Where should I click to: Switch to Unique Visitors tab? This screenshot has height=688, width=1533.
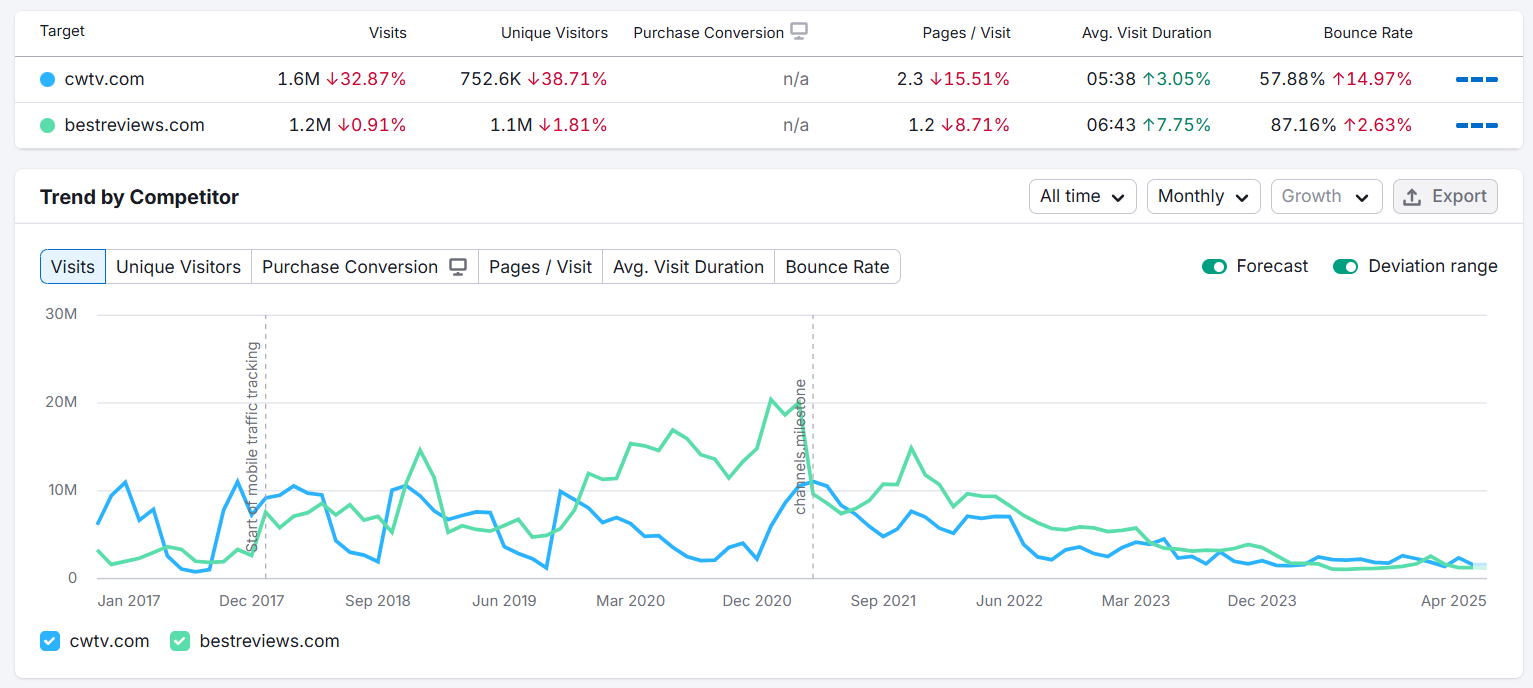point(178,267)
